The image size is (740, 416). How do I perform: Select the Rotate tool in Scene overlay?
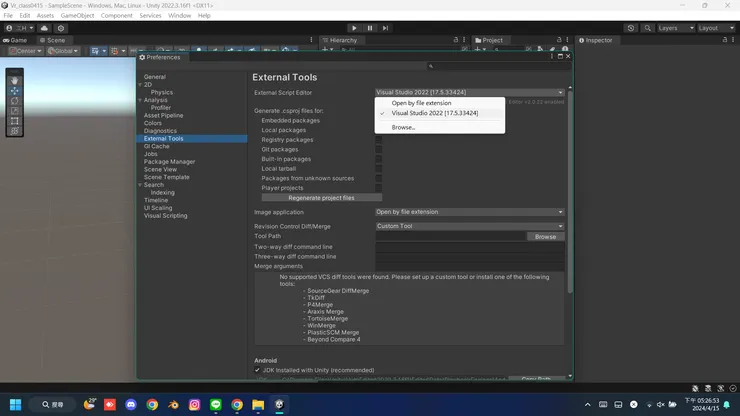[15, 101]
